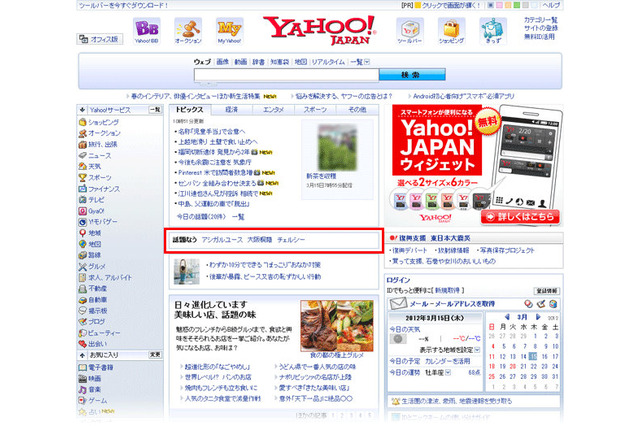The width and height of the screenshot is (640, 426).
Task: Click the 登録情報 button
Action: 547,291
